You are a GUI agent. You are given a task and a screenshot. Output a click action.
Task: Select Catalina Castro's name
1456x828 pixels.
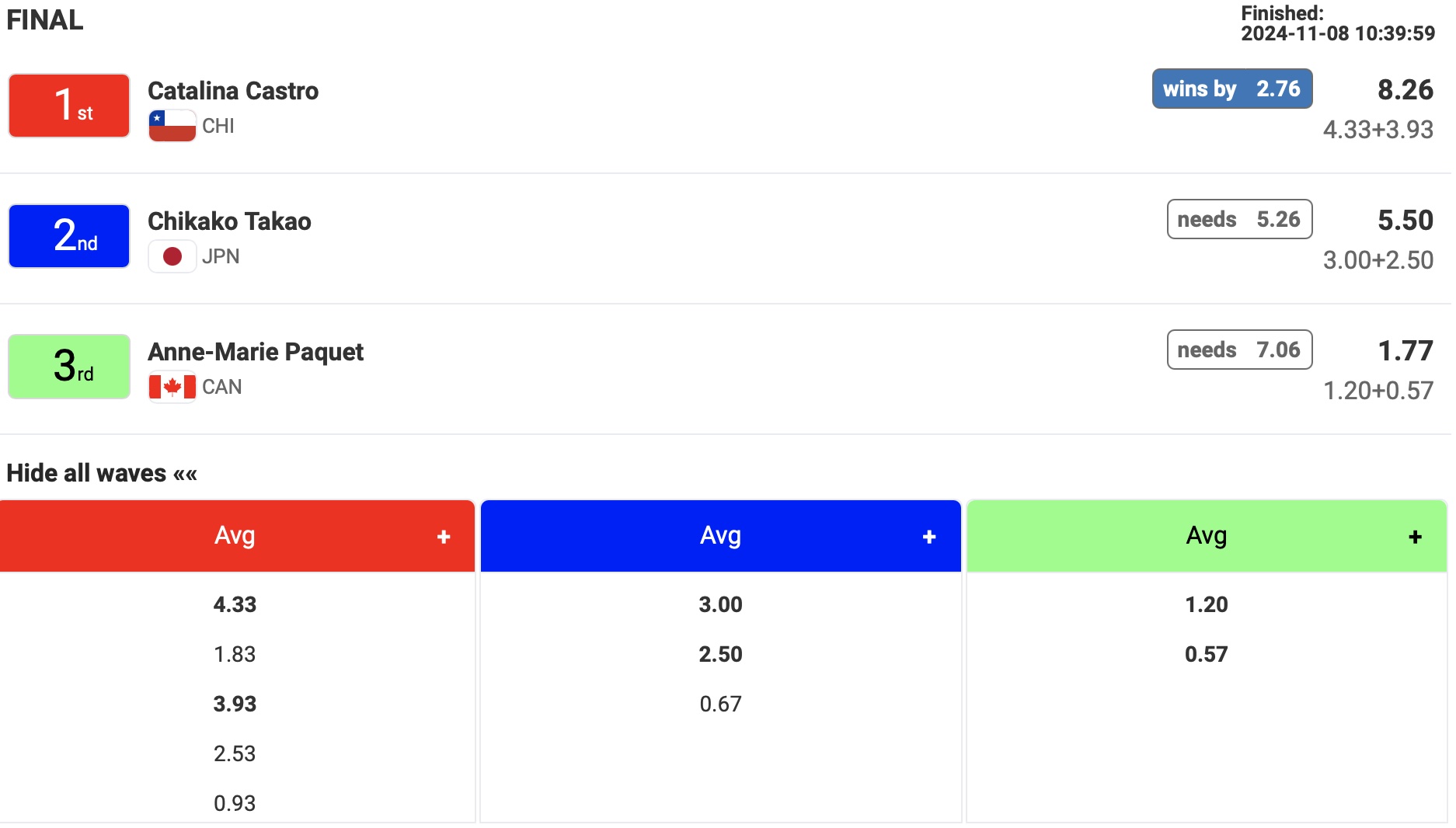233,91
